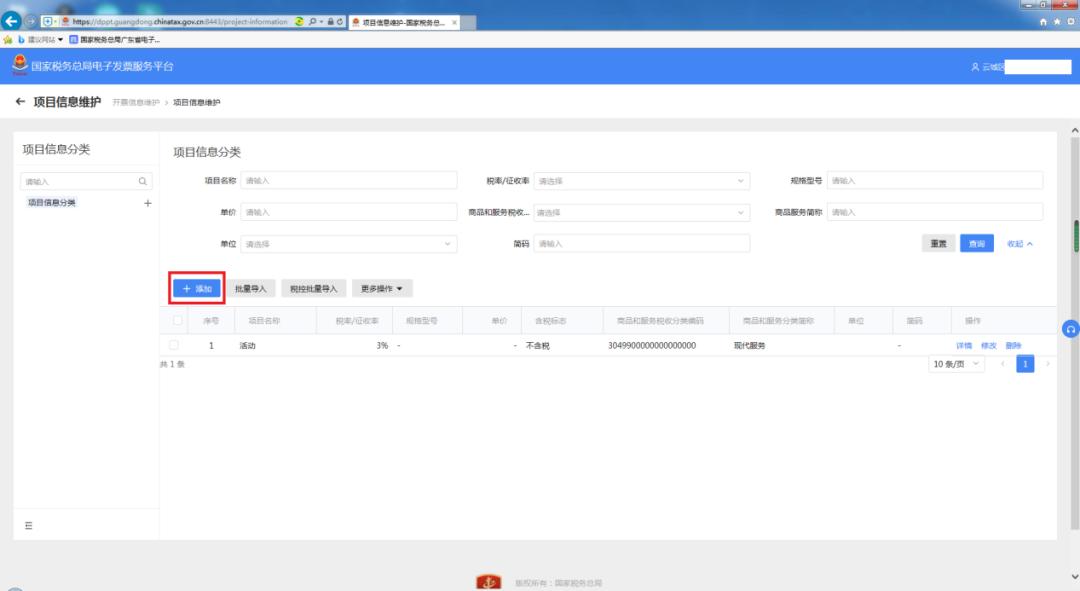The height and width of the screenshot is (591, 1080).
Task: Open the browser favorites star icon at top right
Action: [1057, 22]
